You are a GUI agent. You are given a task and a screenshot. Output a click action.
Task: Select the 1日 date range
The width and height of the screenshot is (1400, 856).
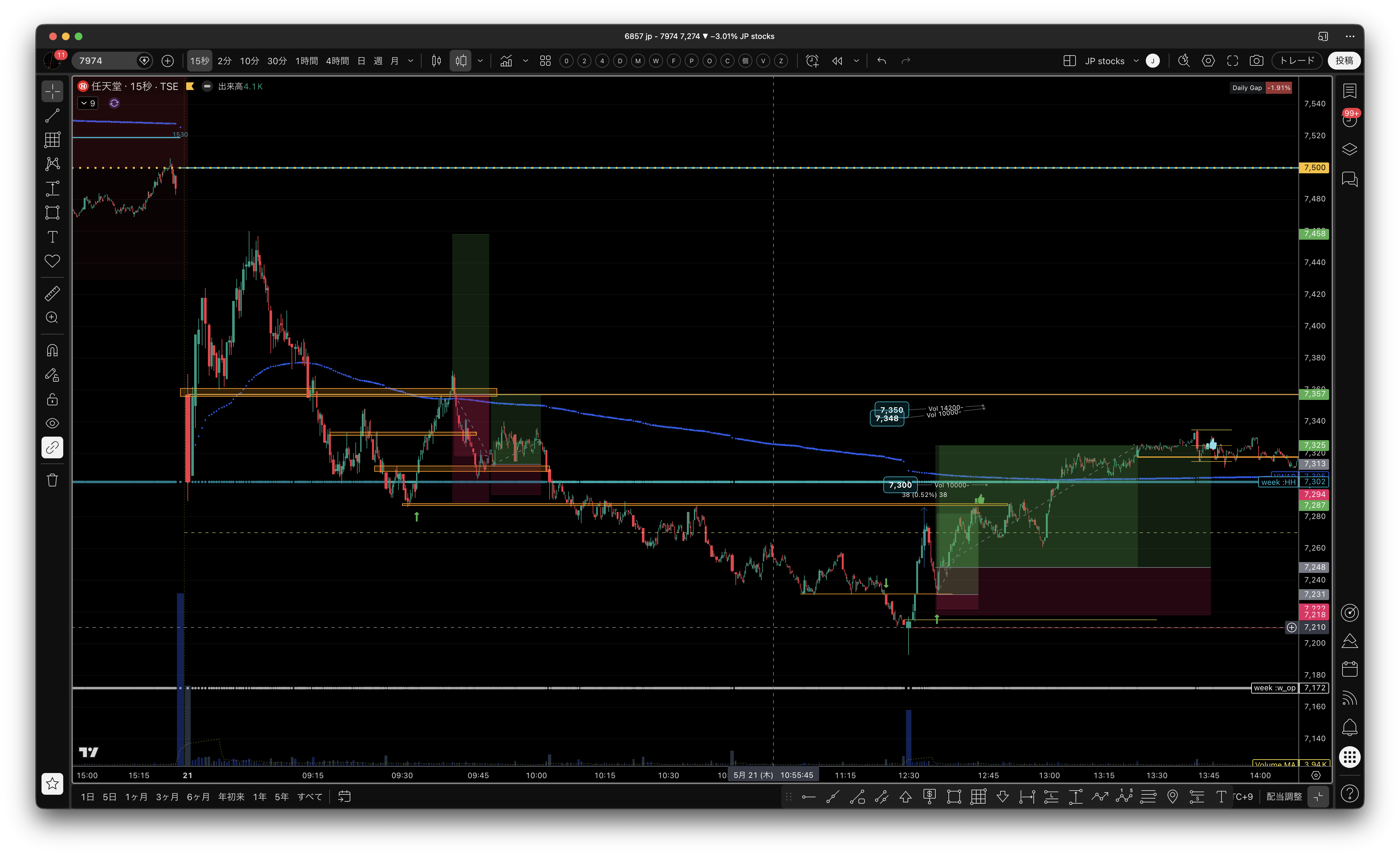pyautogui.click(x=88, y=797)
